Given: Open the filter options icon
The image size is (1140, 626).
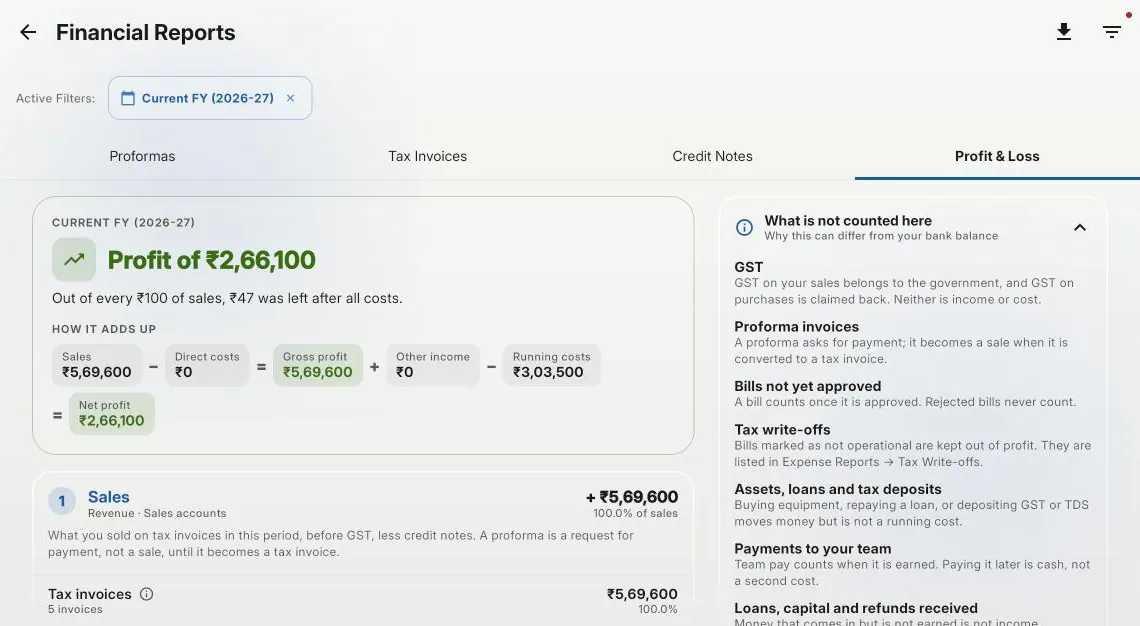Looking at the screenshot, I should pyautogui.click(x=1112, y=32).
